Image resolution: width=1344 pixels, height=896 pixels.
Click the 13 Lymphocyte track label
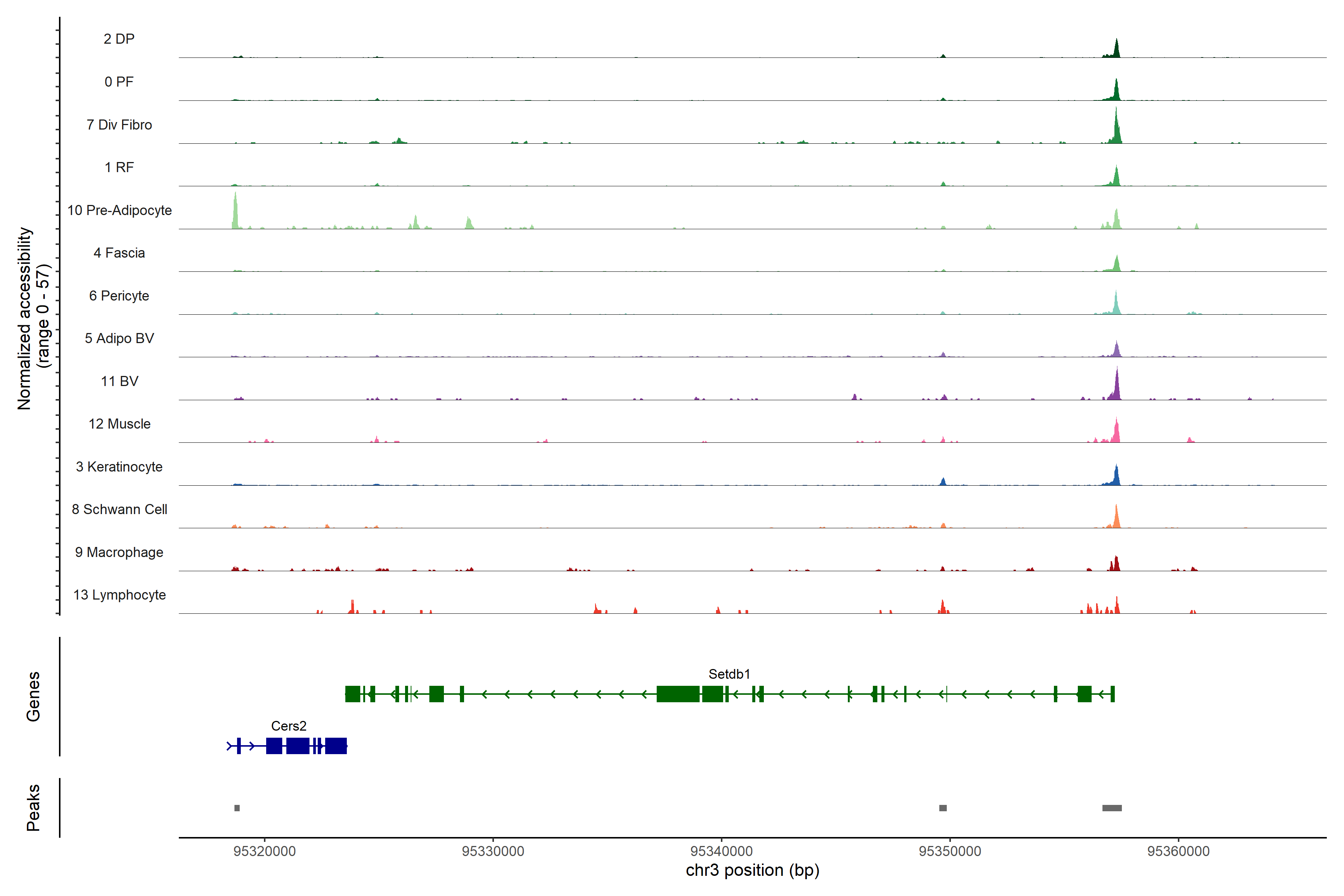119,595
